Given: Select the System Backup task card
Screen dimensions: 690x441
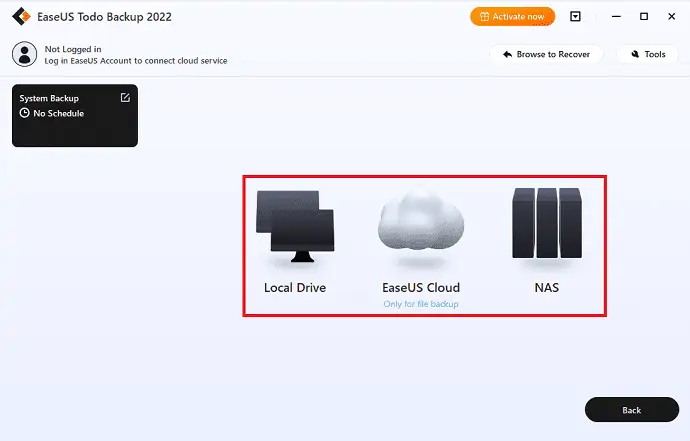Looking at the screenshot, I should 75,116.
